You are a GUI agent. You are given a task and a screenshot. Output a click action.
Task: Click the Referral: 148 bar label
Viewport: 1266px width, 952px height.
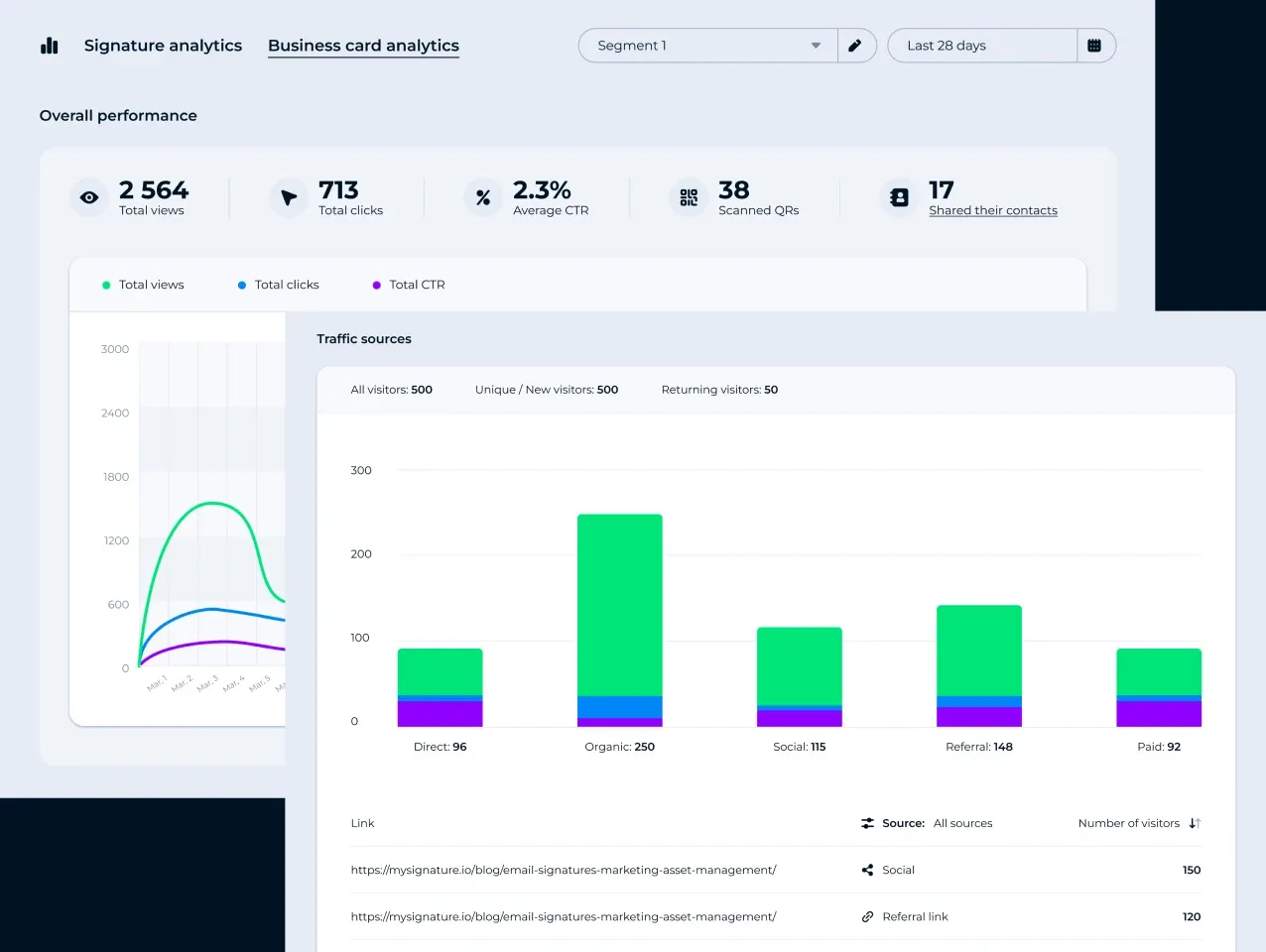(979, 747)
